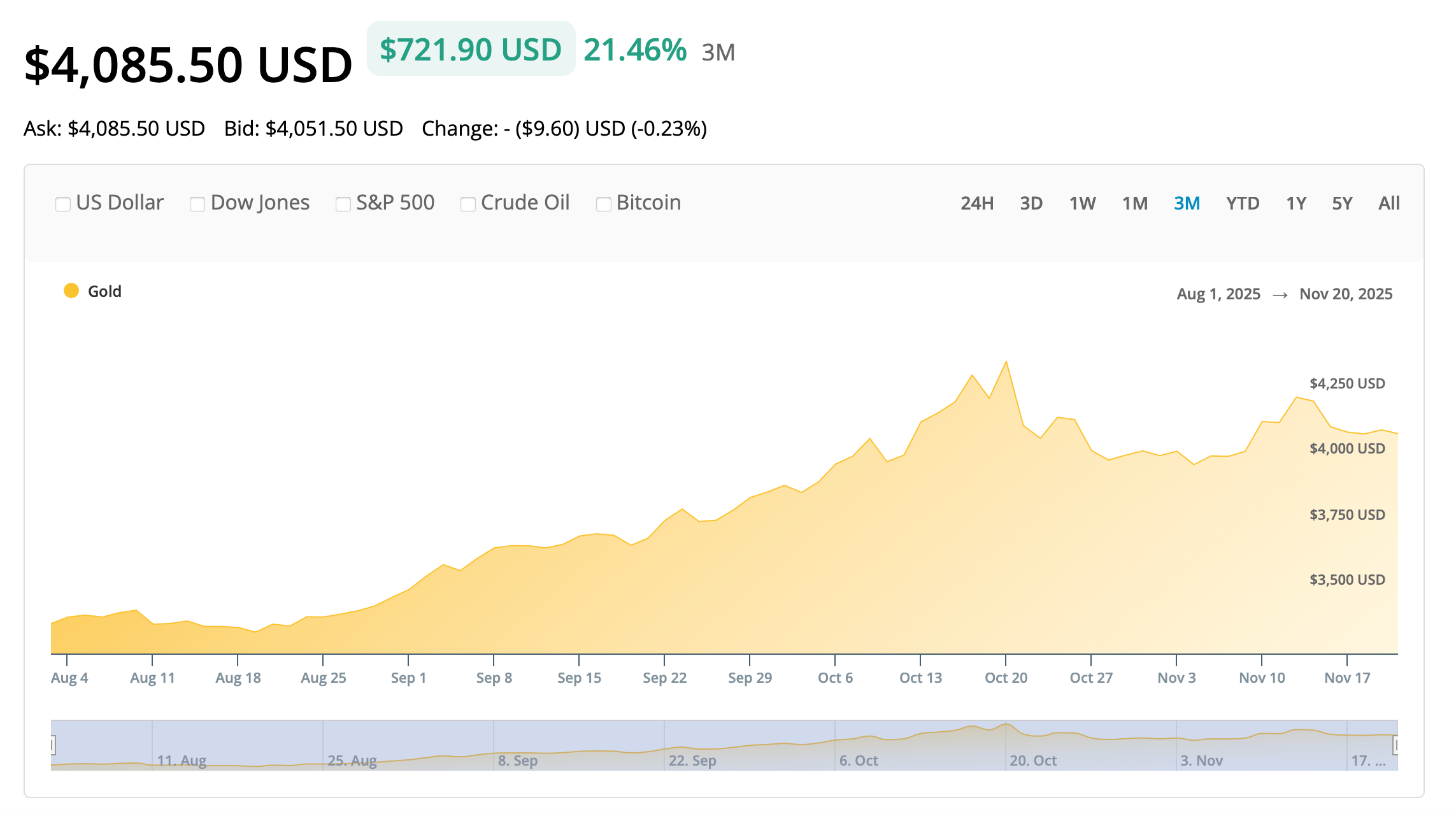The height and width of the screenshot is (814, 1456).
Task: Show All historical data
Action: coord(1388,203)
